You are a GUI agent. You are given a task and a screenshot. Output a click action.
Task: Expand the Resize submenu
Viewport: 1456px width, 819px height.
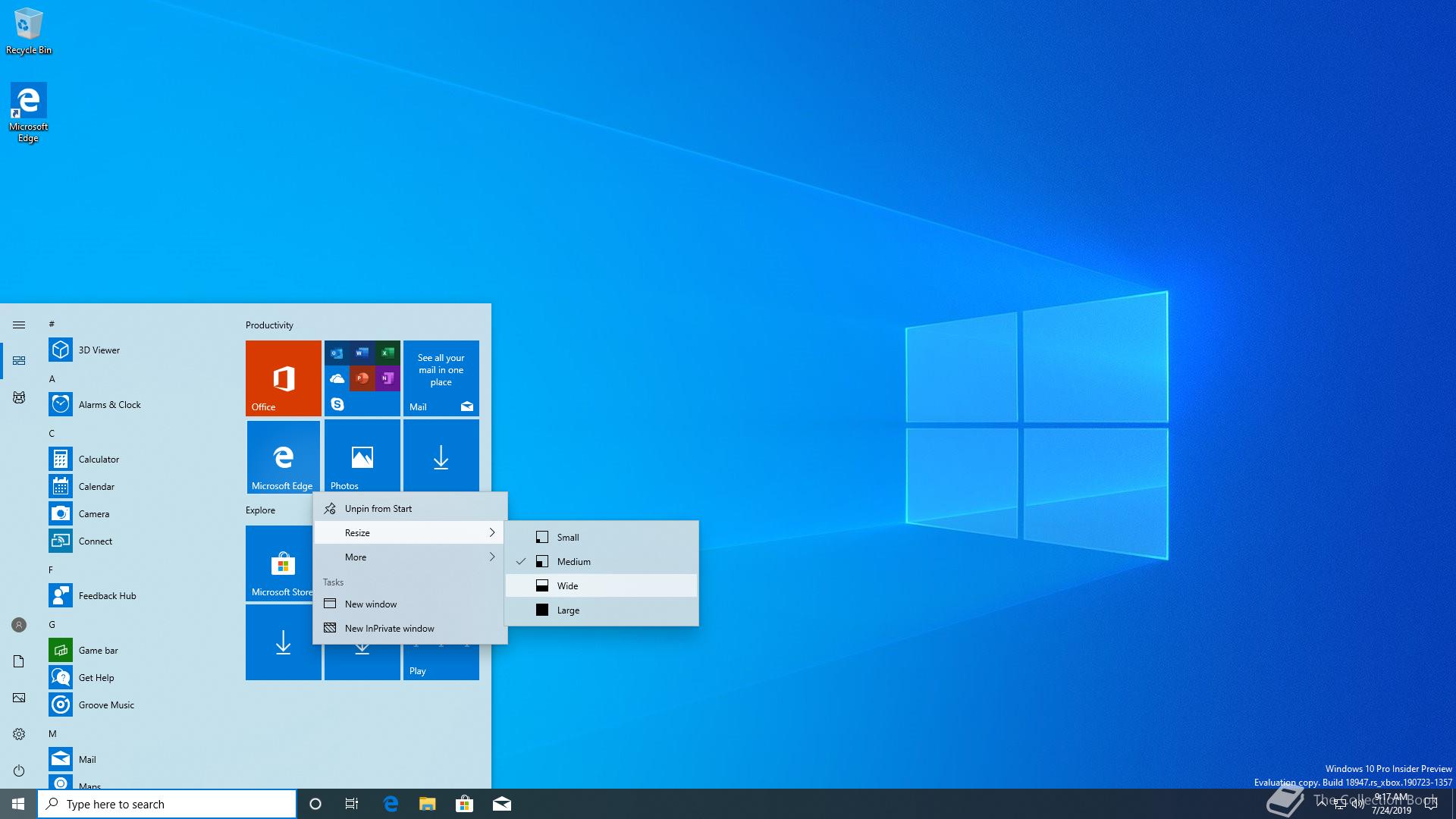410,532
